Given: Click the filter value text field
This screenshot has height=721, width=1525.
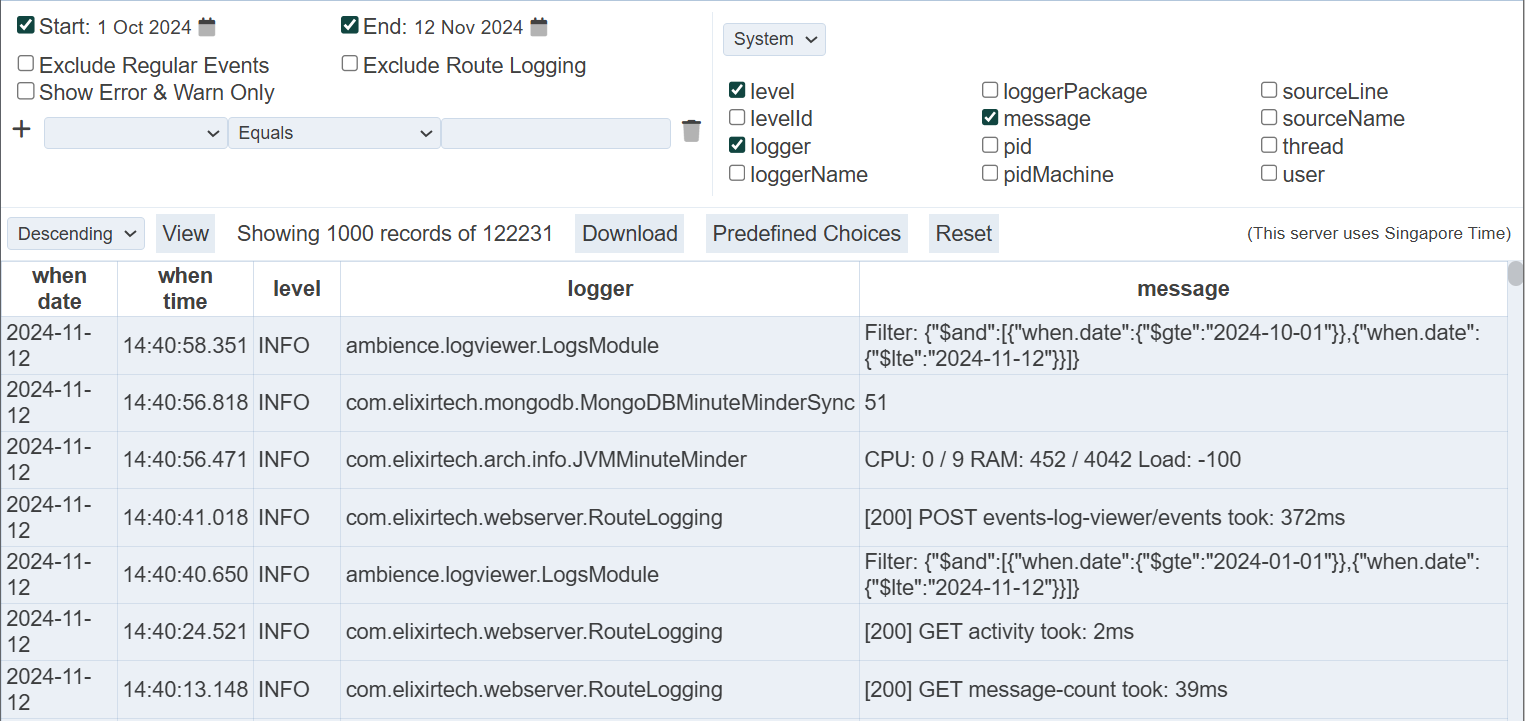Looking at the screenshot, I should (555, 133).
